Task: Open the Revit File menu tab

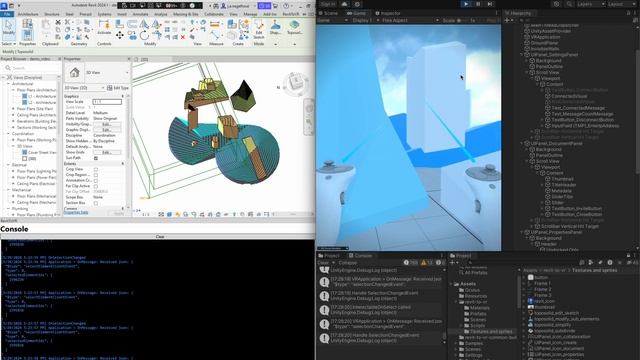Action: 7,14
